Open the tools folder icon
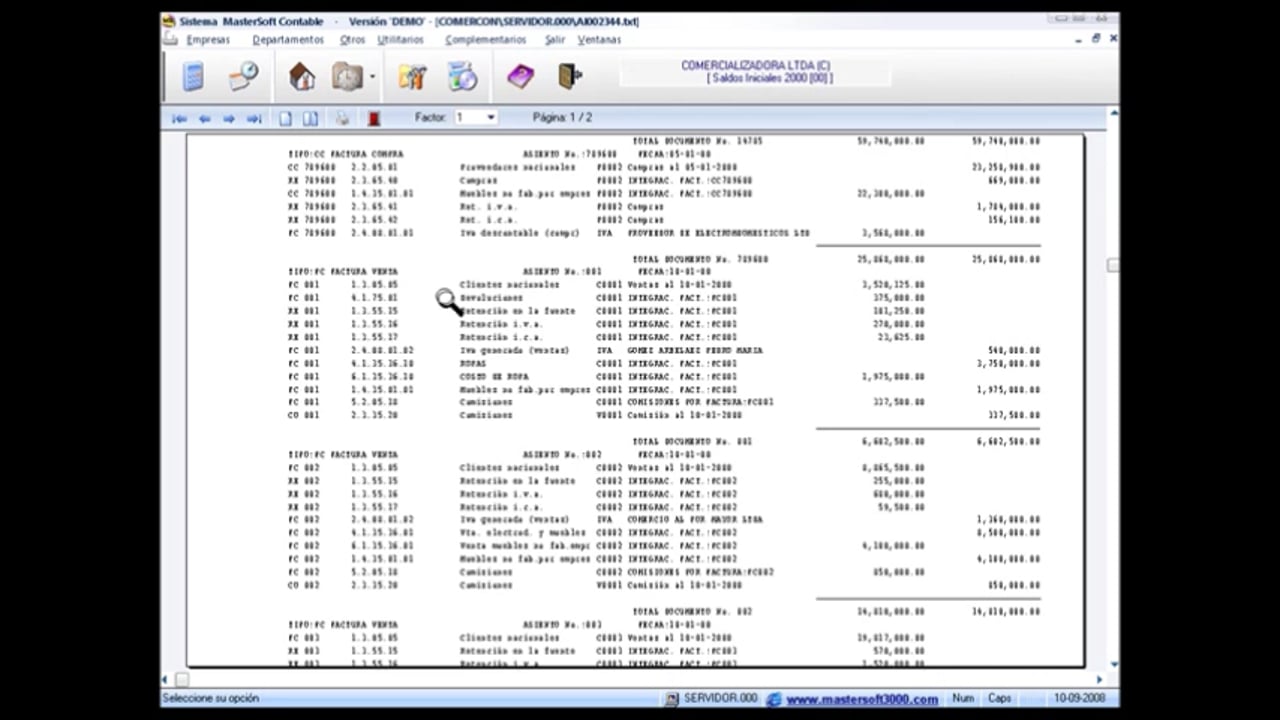 coord(412,76)
